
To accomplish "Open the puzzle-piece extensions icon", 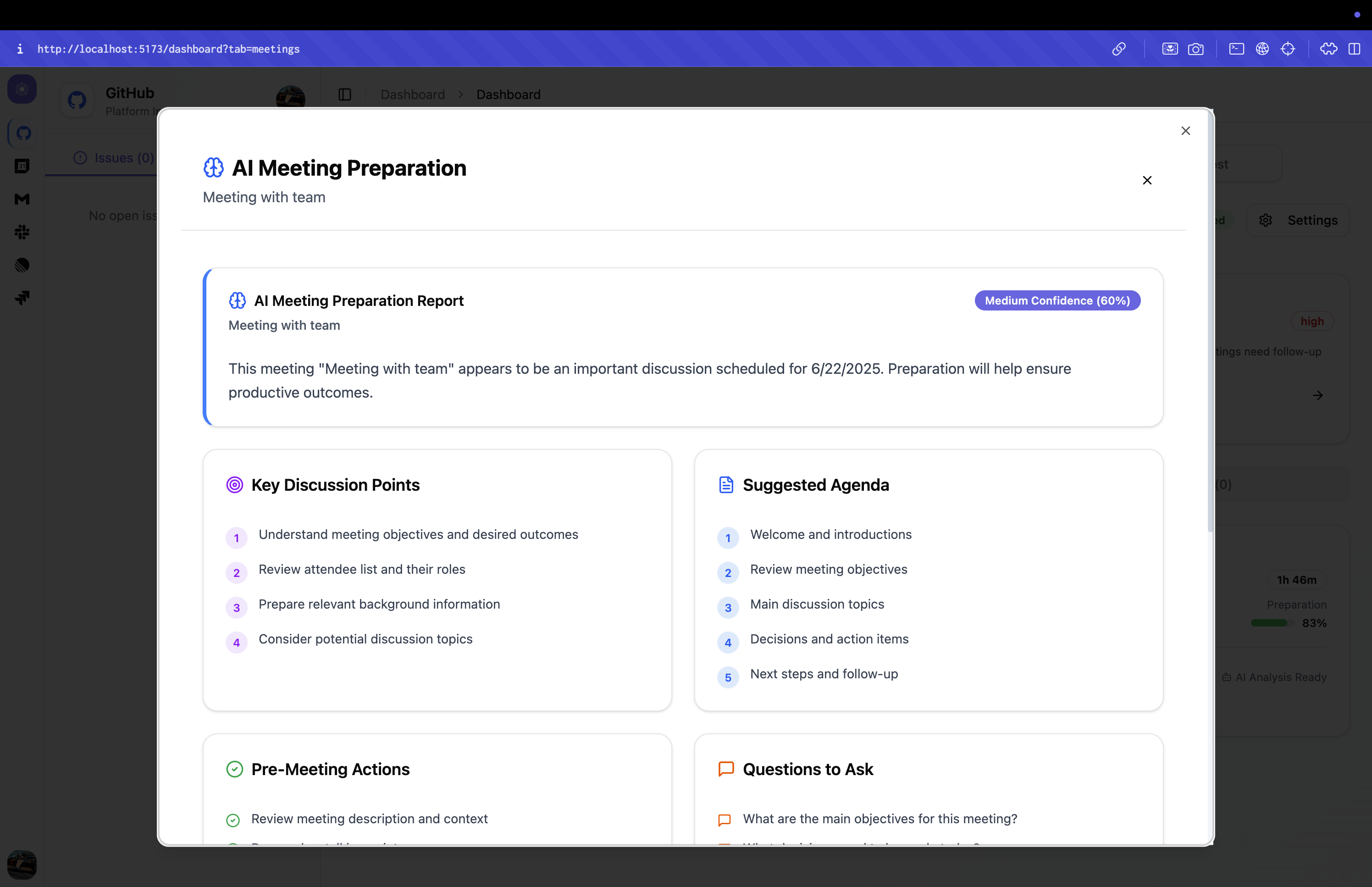I will click(1328, 49).
